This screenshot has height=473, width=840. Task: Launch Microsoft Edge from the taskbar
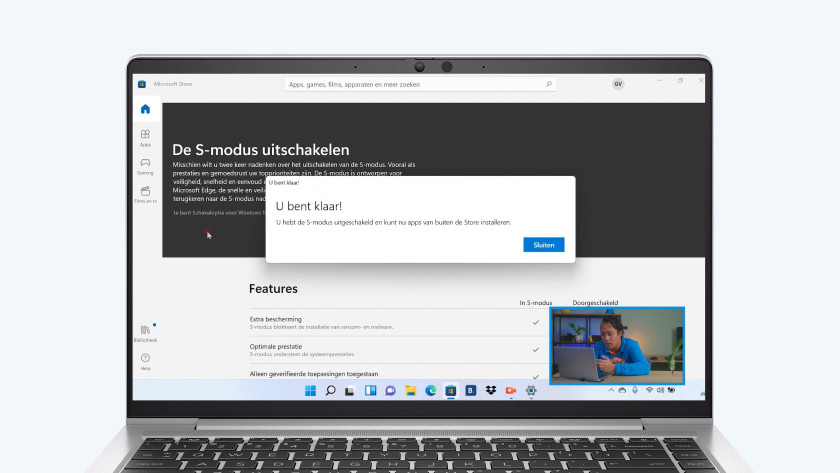pyautogui.click(x=430, y=390)
